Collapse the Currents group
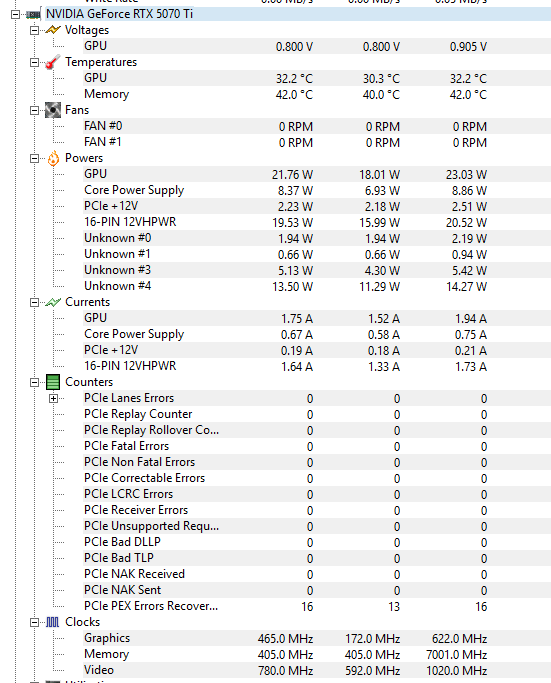The height and width of the screenshot is (683, 551). click(x=34, y=302)
